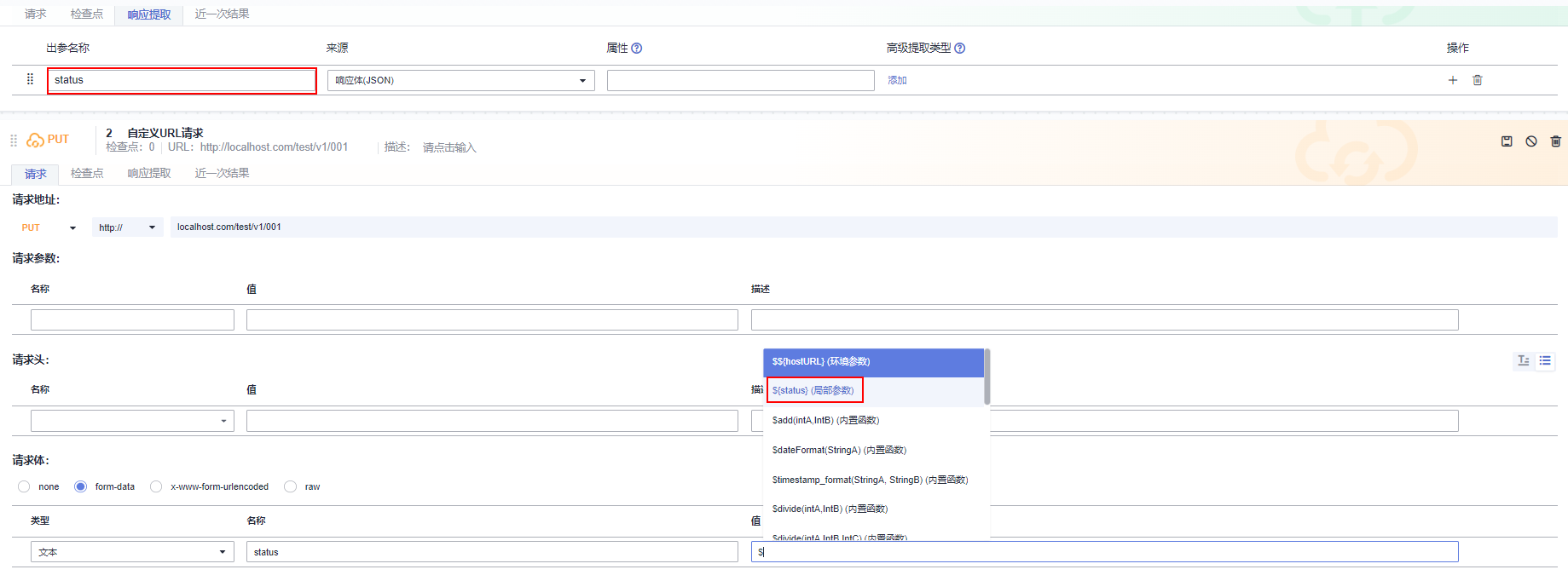Delete the status output parameter row
Image resolution: width=1568 pixels, height=581 pixels.
tap(1478, 80)
